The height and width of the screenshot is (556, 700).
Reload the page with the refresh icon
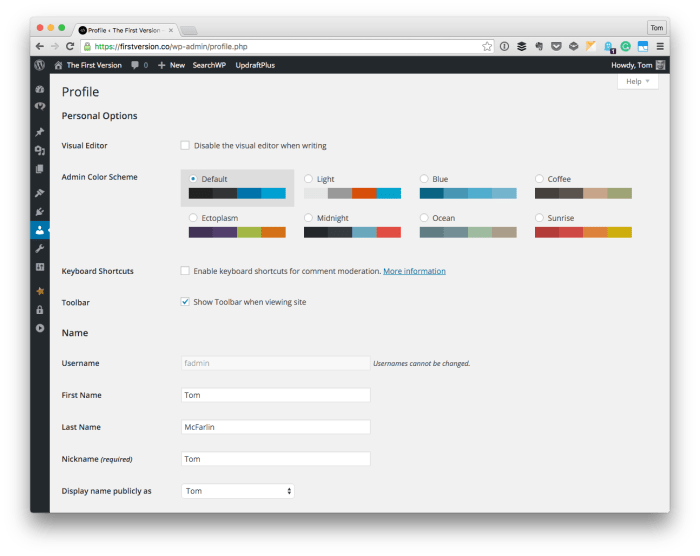click(x=70, y=46)
